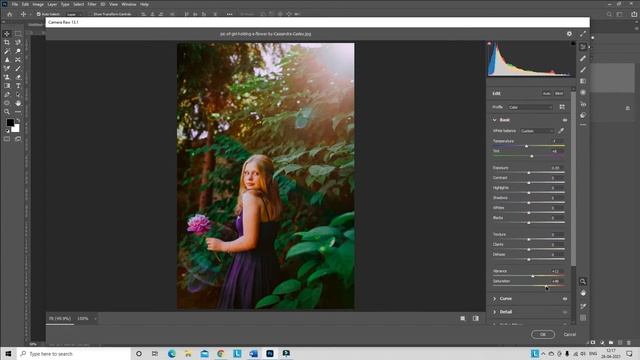Select Photoshop Eraser tool
640x360 pixels.
coord(18,77)
